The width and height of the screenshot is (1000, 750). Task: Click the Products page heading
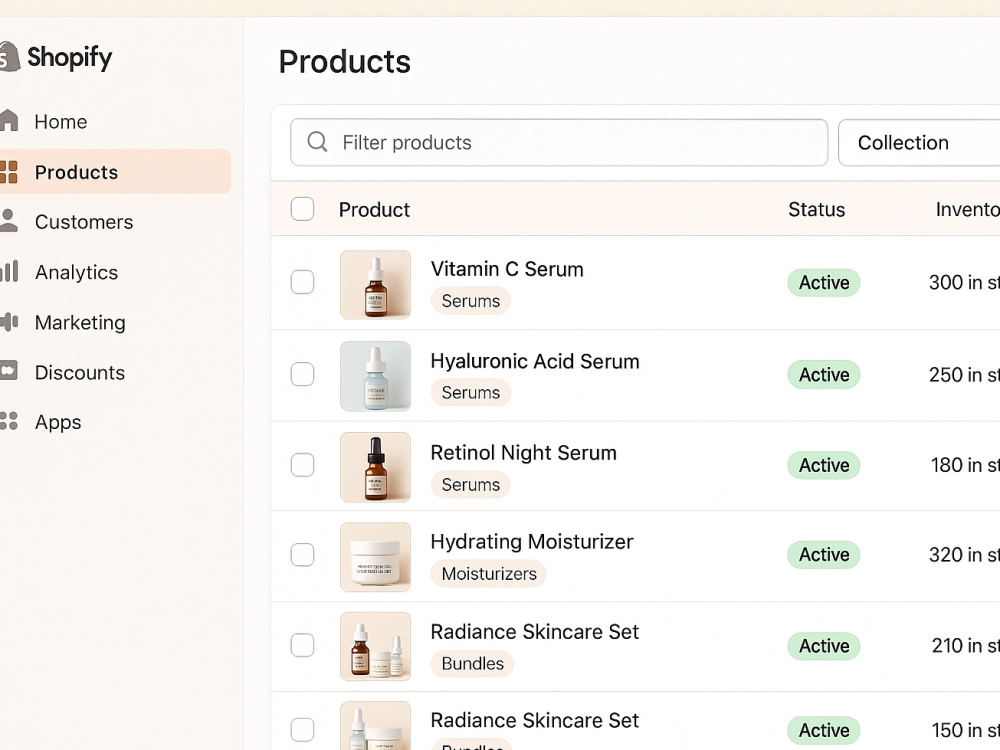tap(344, 62)
